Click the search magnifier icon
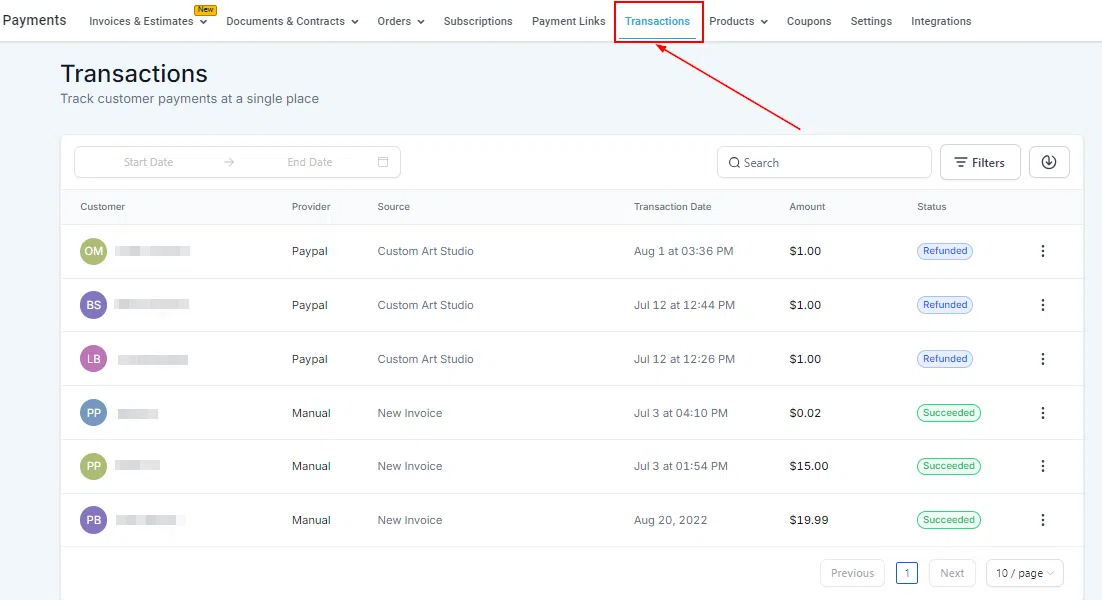The image size is (1102, 600). (x=734, y=162)
